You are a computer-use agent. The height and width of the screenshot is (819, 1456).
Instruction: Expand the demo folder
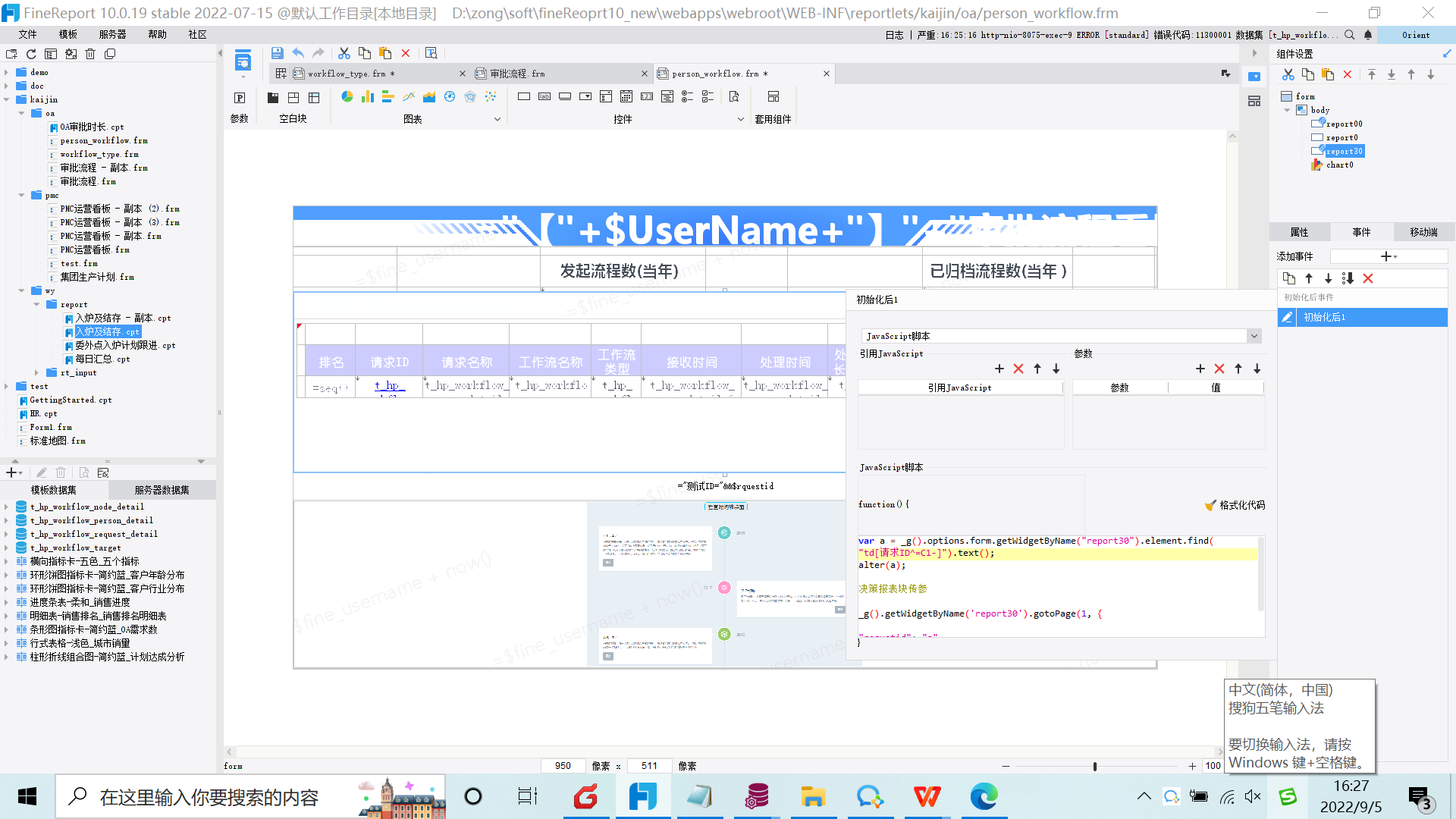click(x=7, y=72)
